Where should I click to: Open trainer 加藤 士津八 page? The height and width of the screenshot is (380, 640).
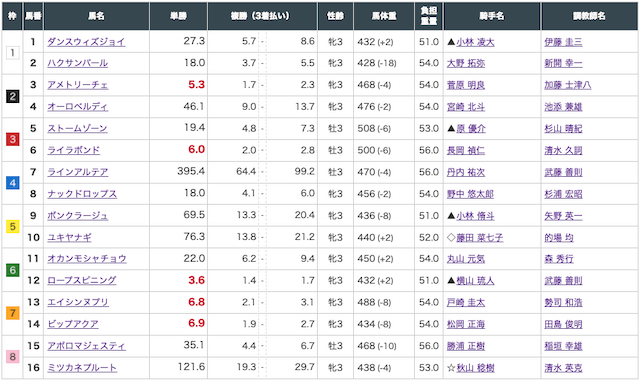tap(568, 85)
